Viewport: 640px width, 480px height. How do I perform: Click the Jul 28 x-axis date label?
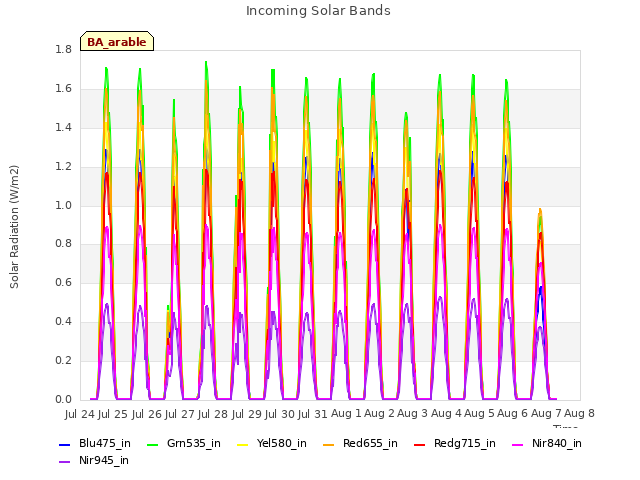213,414
